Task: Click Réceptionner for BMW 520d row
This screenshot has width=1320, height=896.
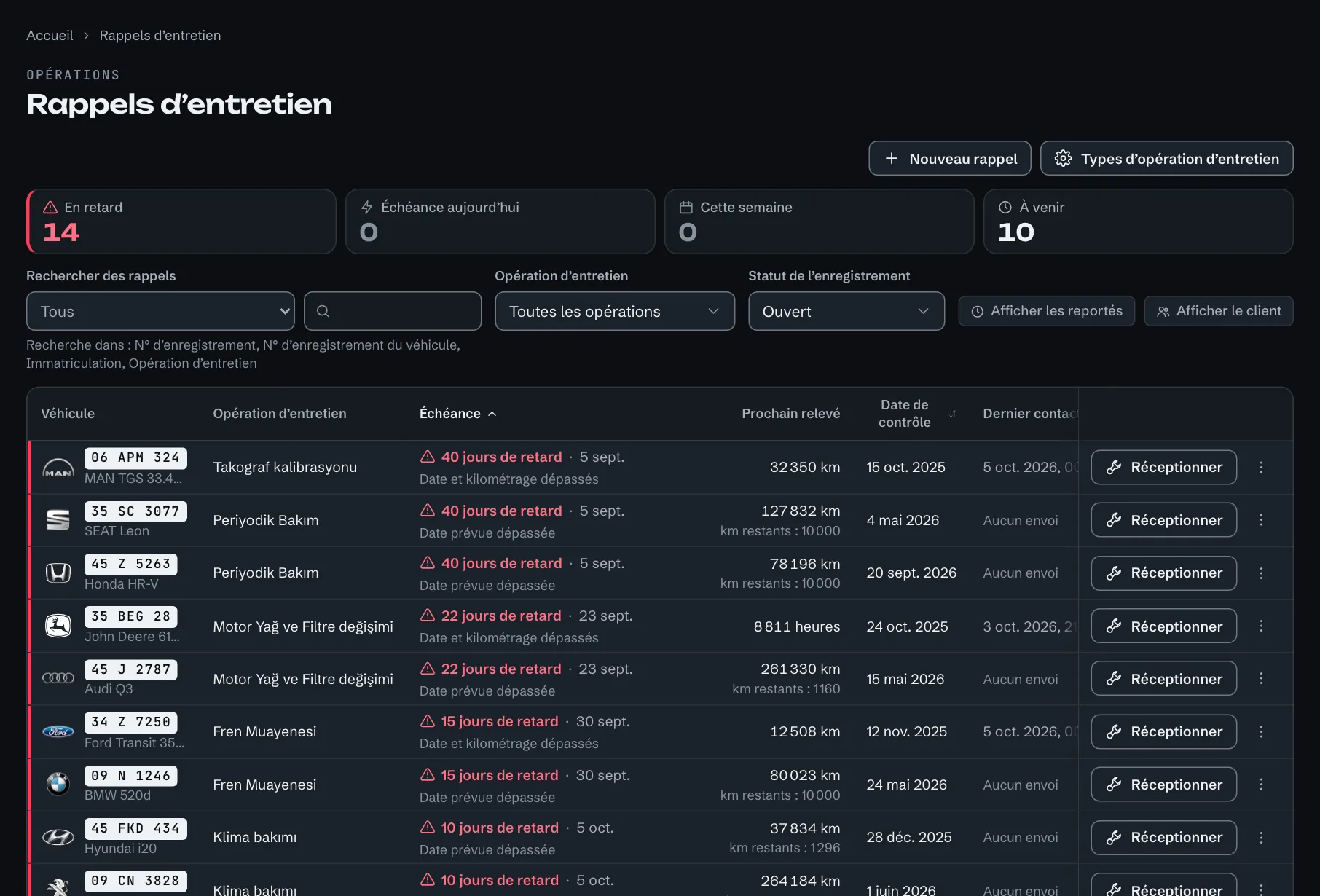Action: 1164,785
